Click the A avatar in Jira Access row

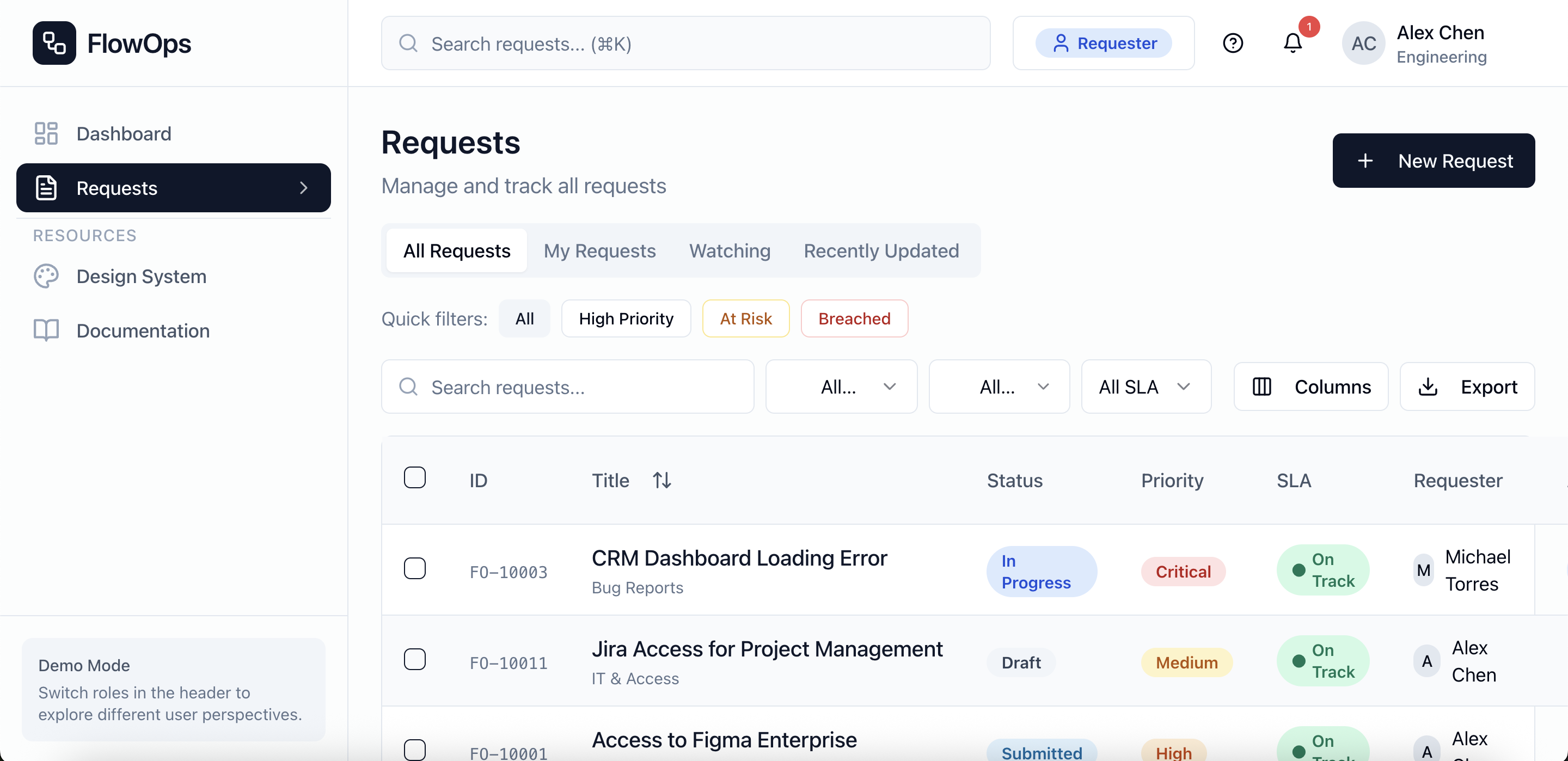coord(1426,661)
